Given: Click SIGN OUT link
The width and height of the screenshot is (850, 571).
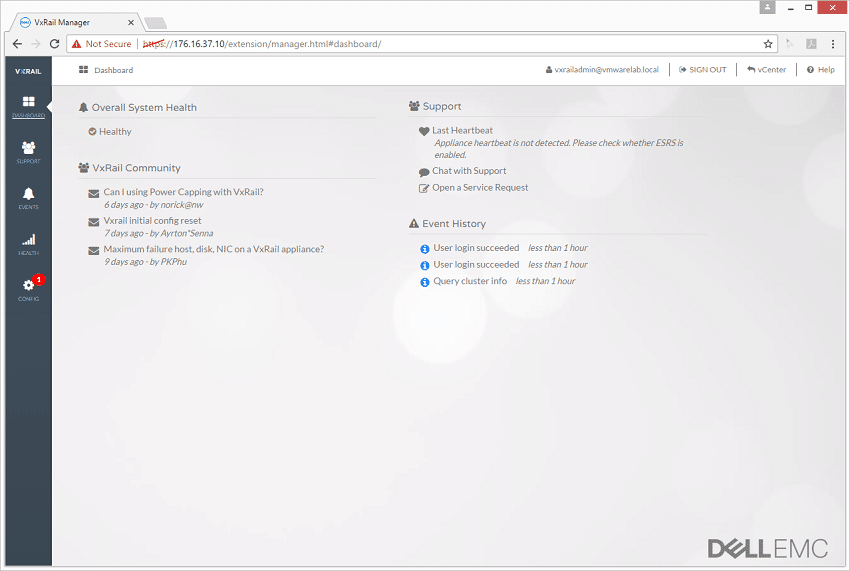Looking at the screenshot, I should [x=707, y=70].
